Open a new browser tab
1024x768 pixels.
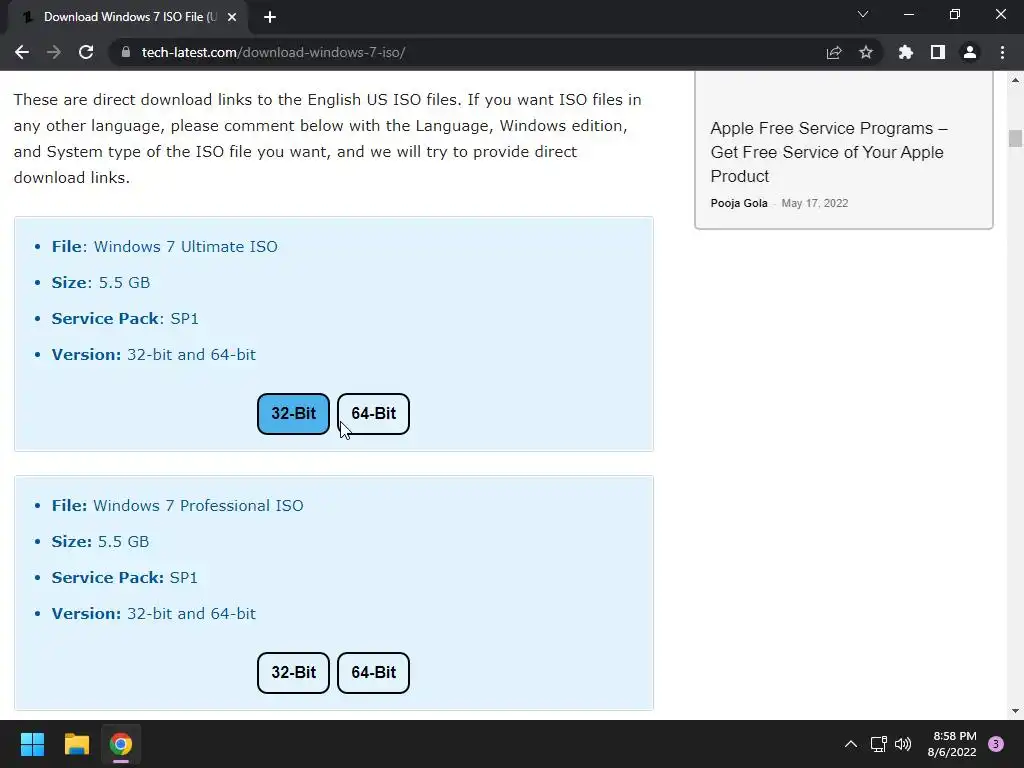point(270,17)
